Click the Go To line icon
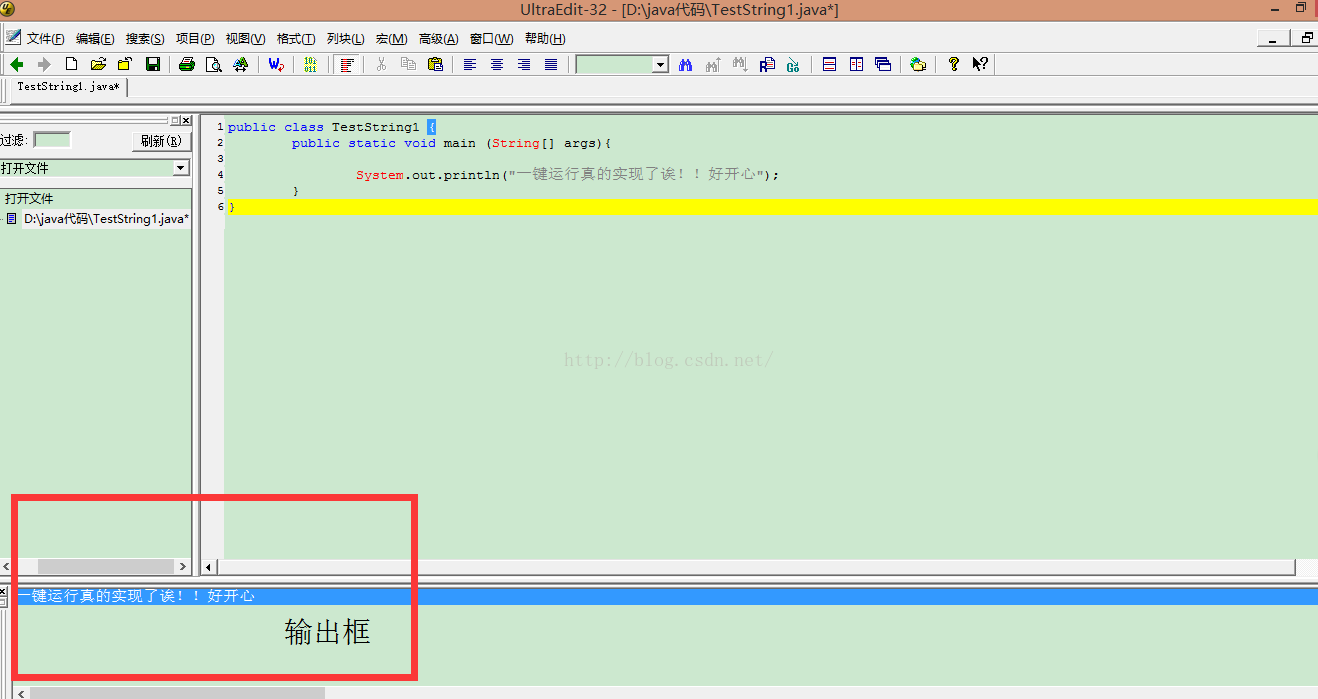Screen dimensions: 1318x699 tap(793, 64)
